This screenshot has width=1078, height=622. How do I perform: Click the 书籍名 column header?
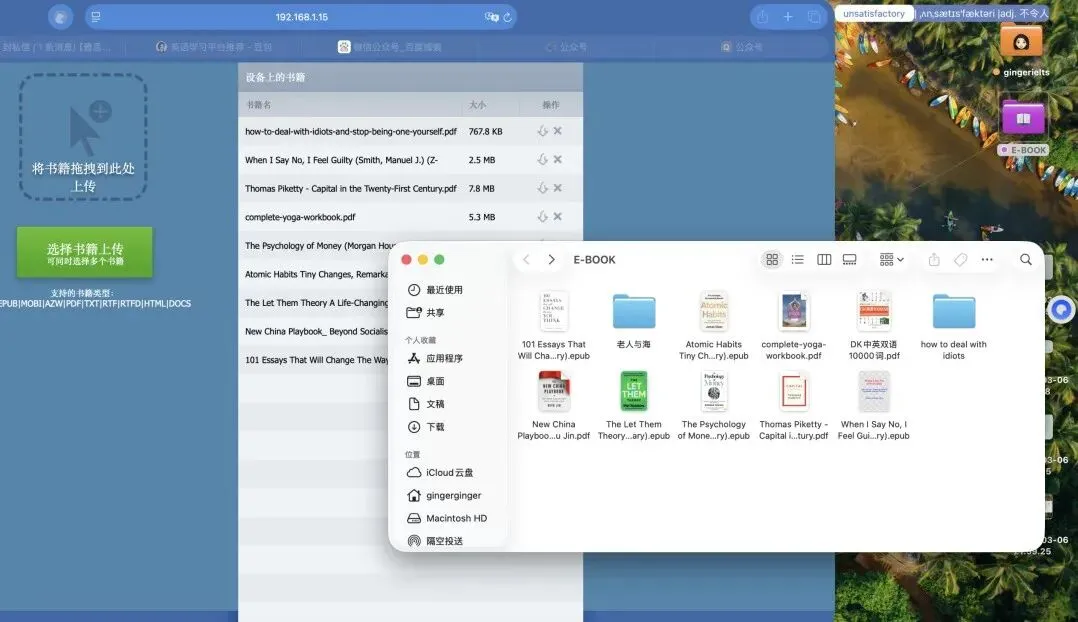click(x=258, y=105)
